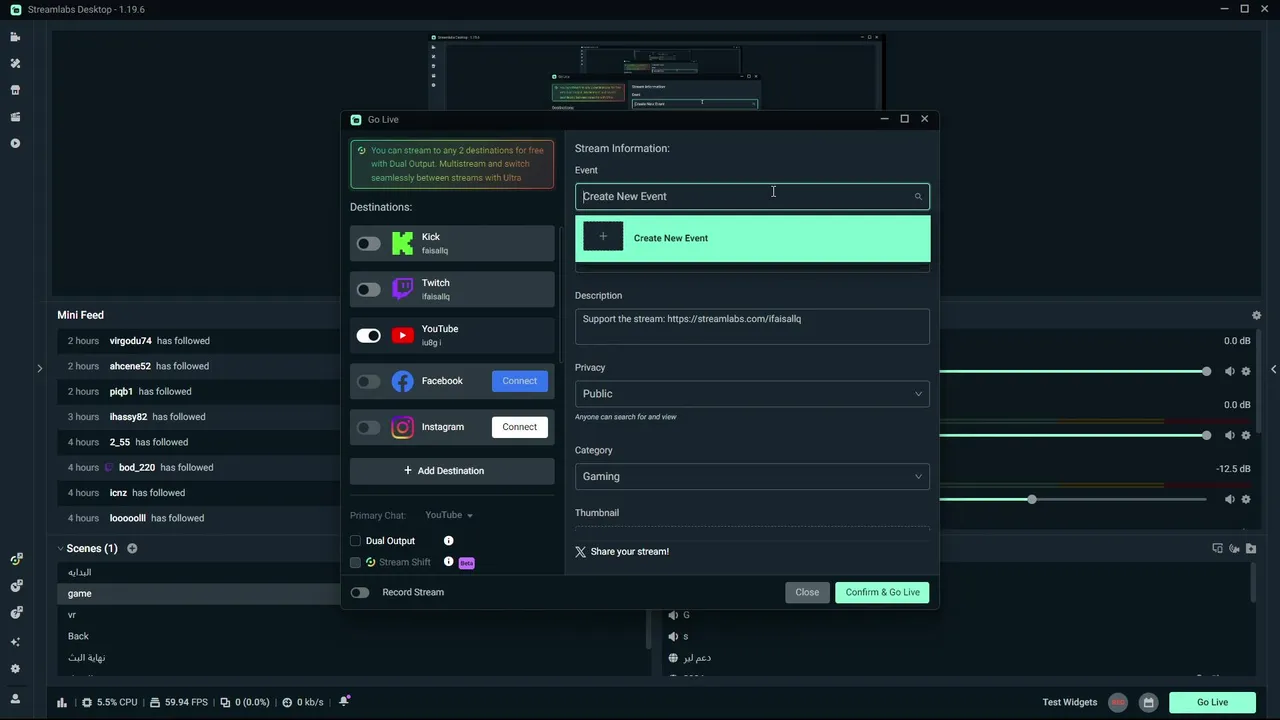1280x720 pixels.
Task: Open the Privacy dropdown set to Public
Action: pyautogui.click(x=752, y=394)
